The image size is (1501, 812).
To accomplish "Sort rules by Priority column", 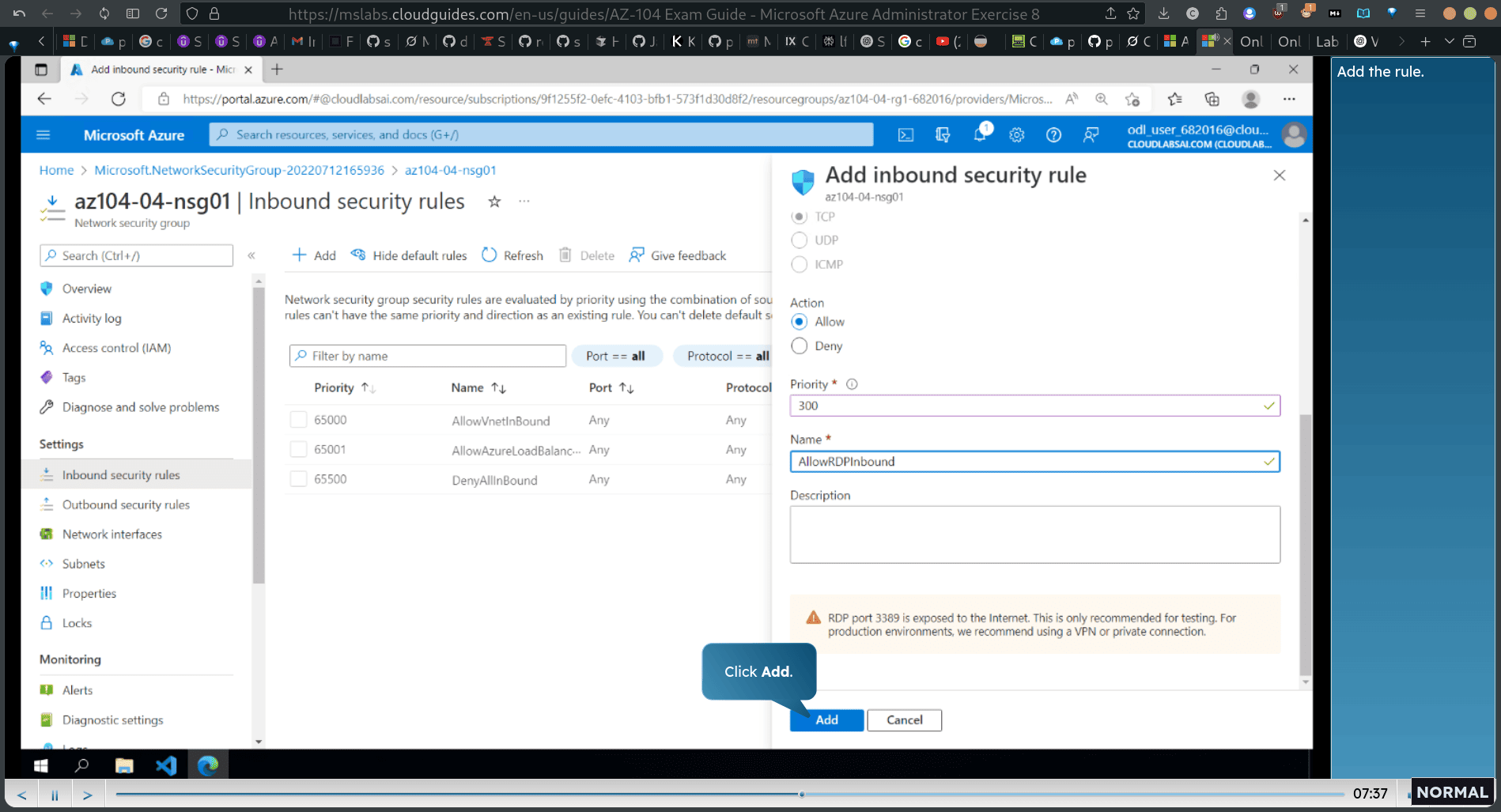I will tap(345, 387).
